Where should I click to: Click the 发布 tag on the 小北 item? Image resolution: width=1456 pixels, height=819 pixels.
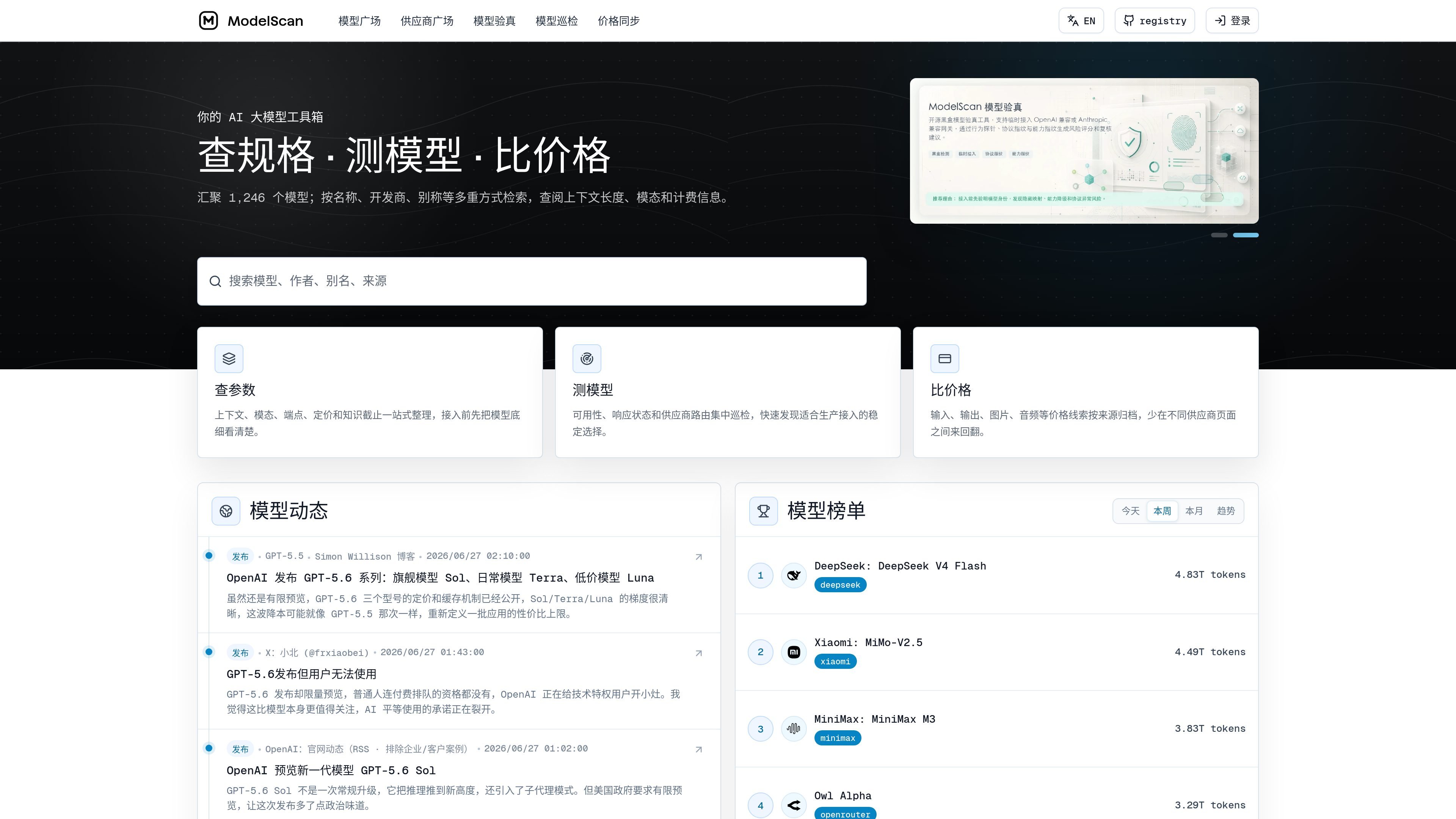coord(240,653)
